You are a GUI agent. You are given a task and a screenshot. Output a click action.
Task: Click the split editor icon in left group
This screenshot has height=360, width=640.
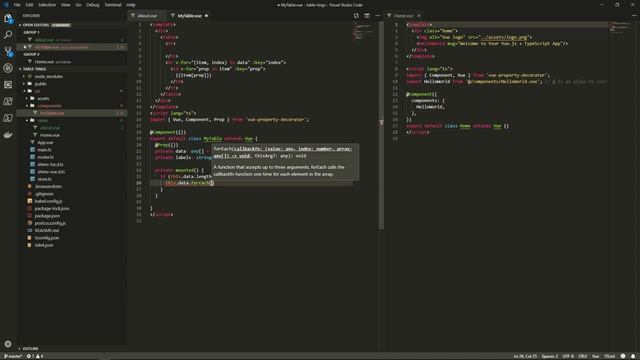[367, 16]
